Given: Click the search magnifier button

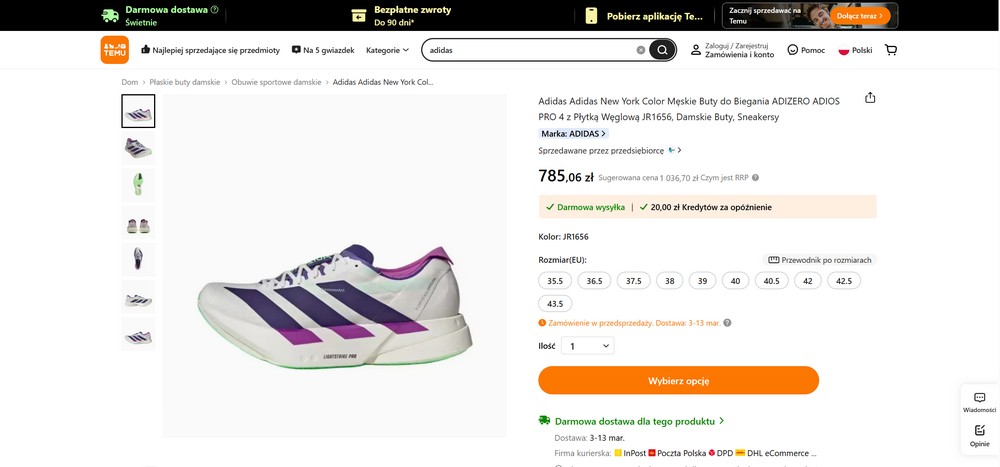Looking at the screenshot, I should [662, 50].
